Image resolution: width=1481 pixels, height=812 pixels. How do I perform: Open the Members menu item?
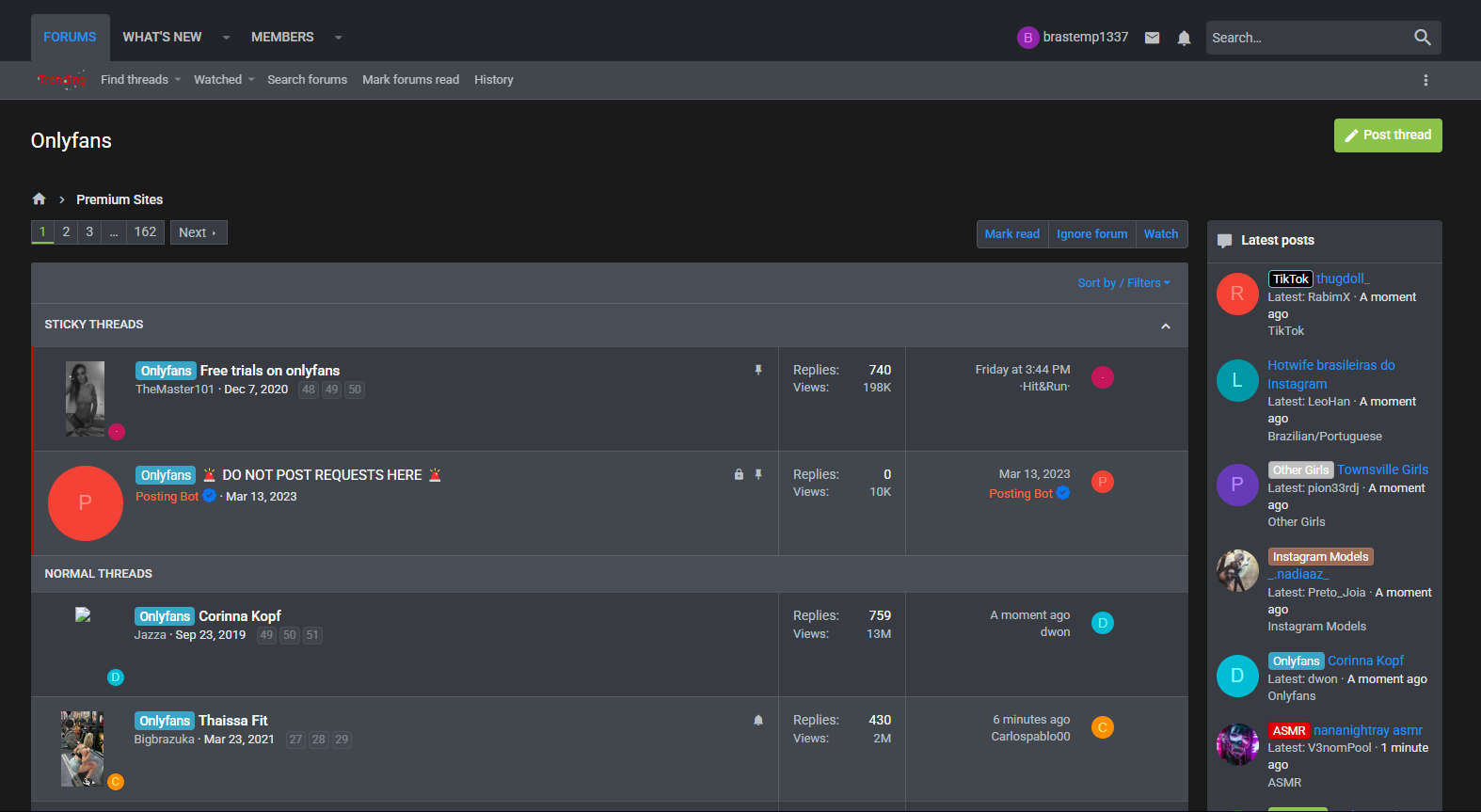[x=282, y=38]
